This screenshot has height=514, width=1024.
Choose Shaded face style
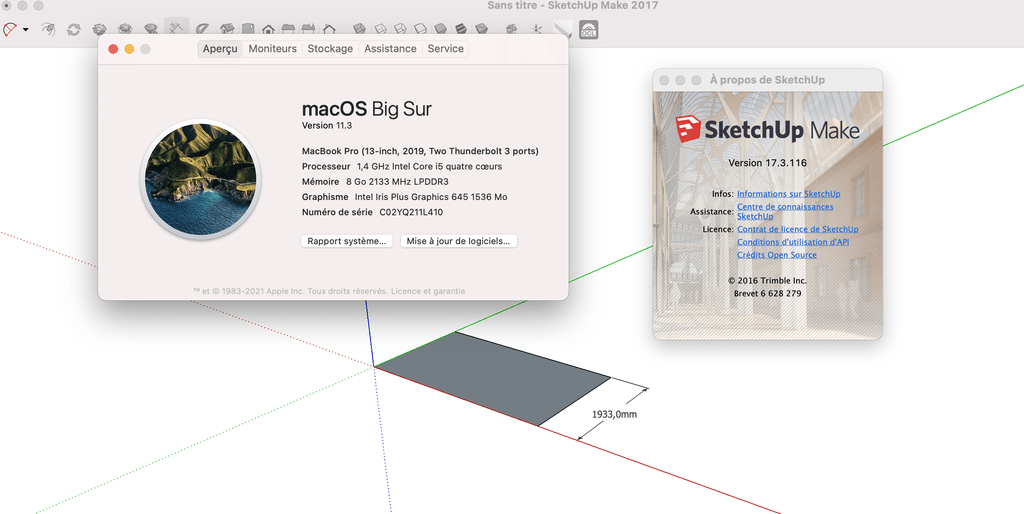pyautogui.click(x=441, y=29)
